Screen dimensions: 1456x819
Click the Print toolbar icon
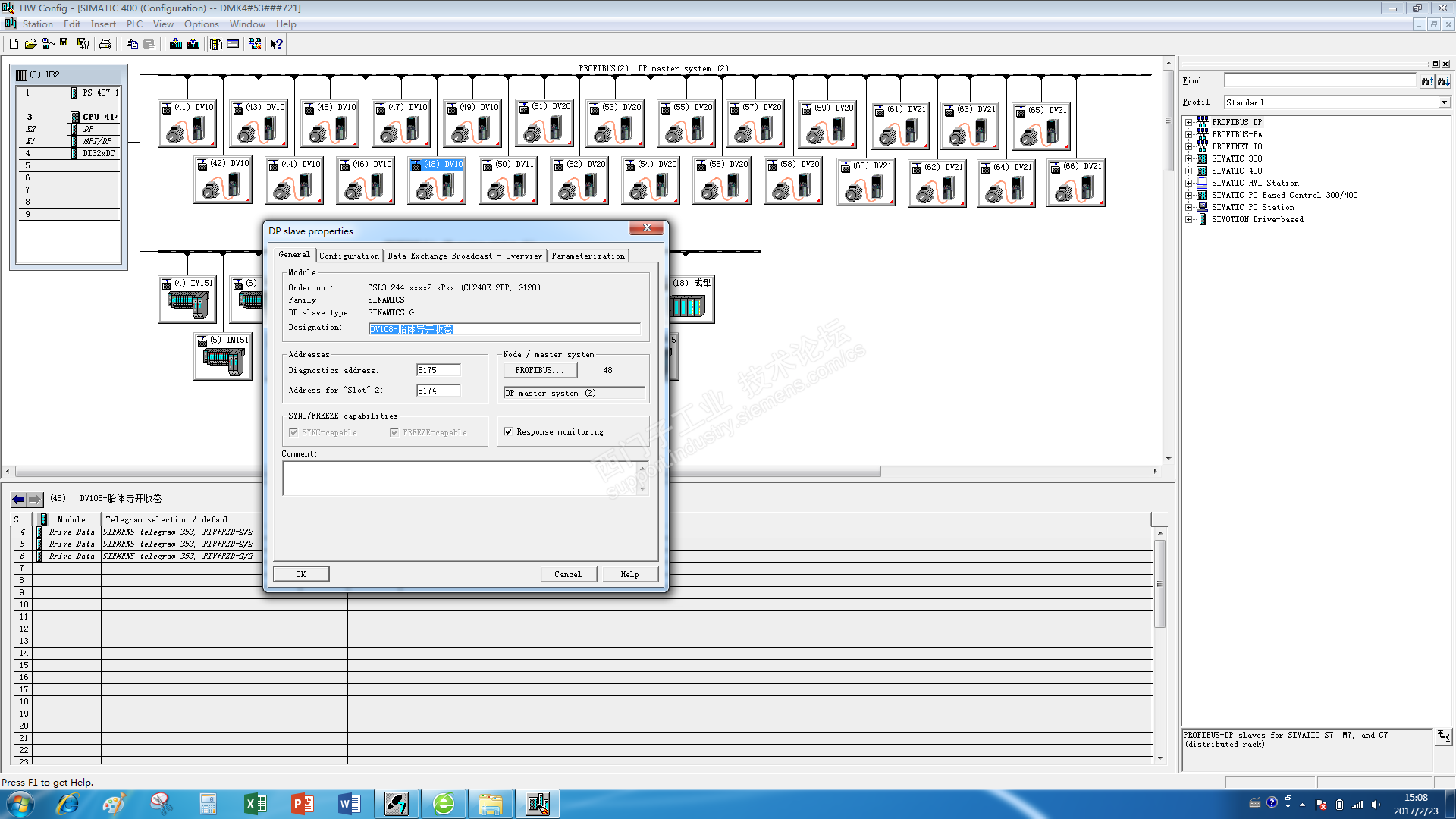pyautogui.click(x=105, y=44)
